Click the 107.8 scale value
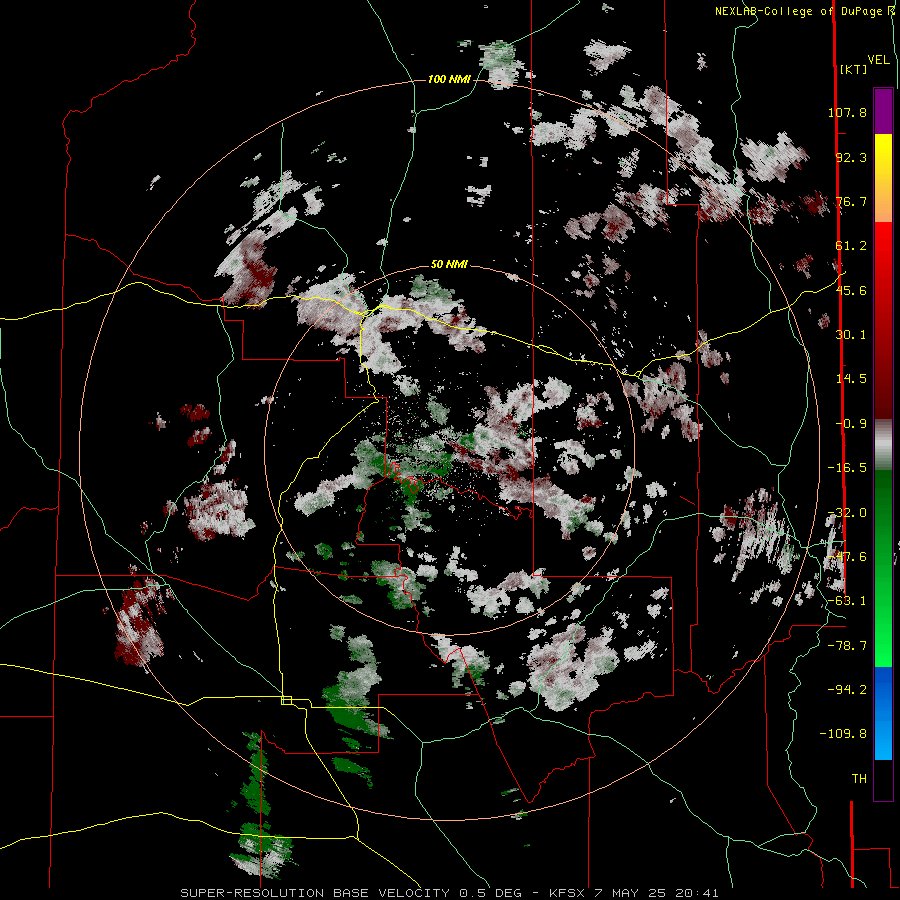Screen dimensions: 900x900 click(847, 112)
